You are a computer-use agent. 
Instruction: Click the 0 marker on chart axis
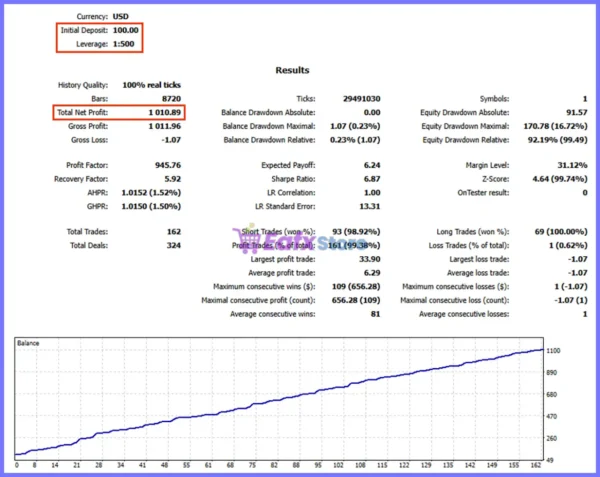[x=16, y=465]
